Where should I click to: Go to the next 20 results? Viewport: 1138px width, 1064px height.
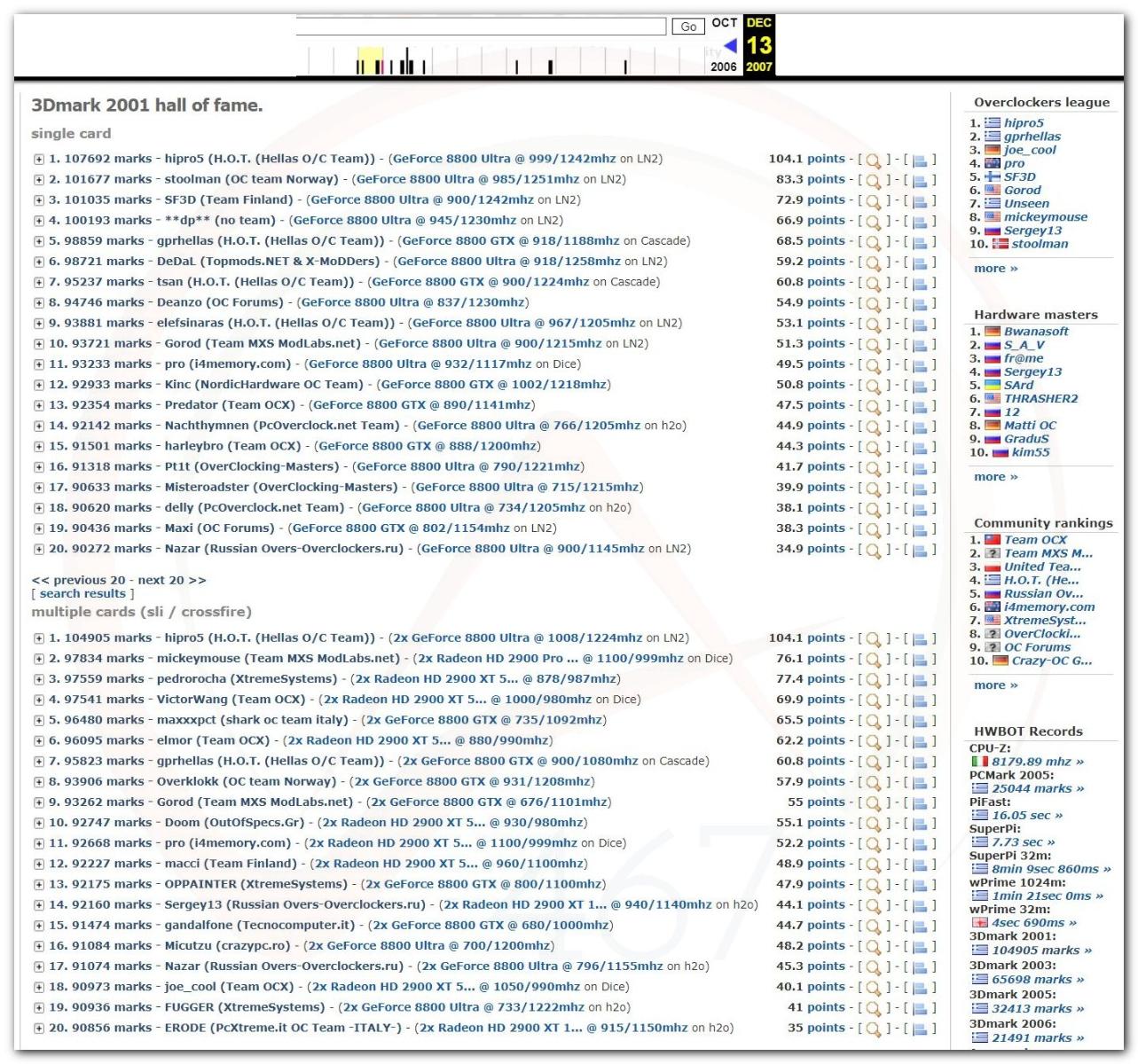coord(172,580)
